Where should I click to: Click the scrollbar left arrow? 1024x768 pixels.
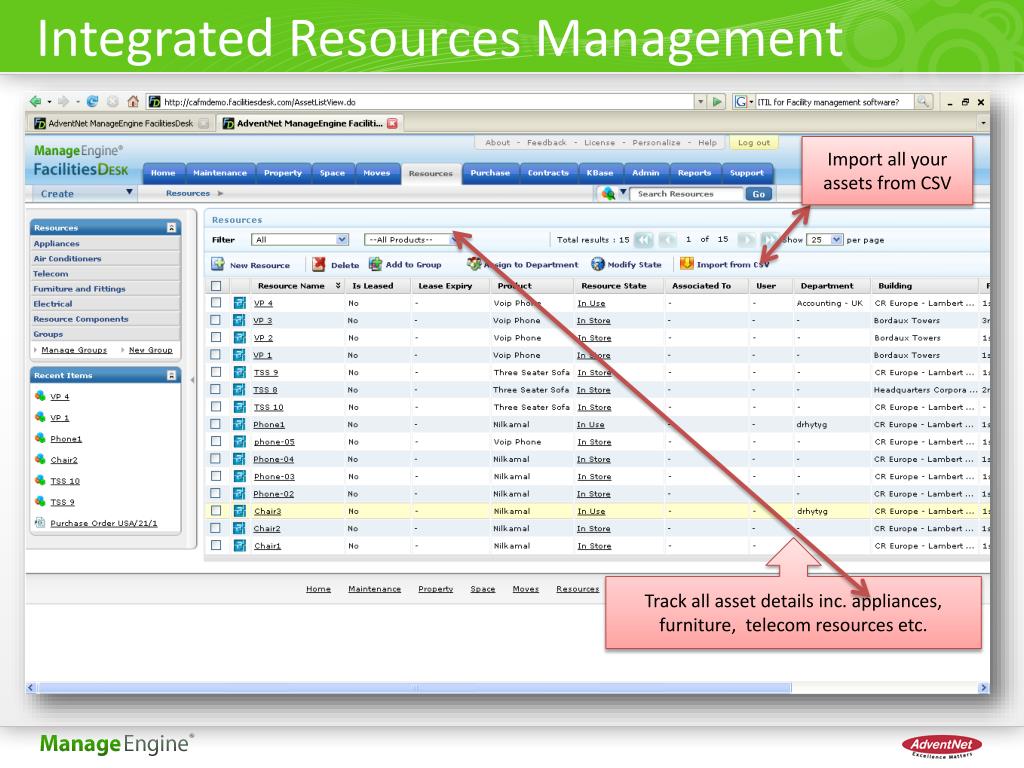tap(31, 688)
